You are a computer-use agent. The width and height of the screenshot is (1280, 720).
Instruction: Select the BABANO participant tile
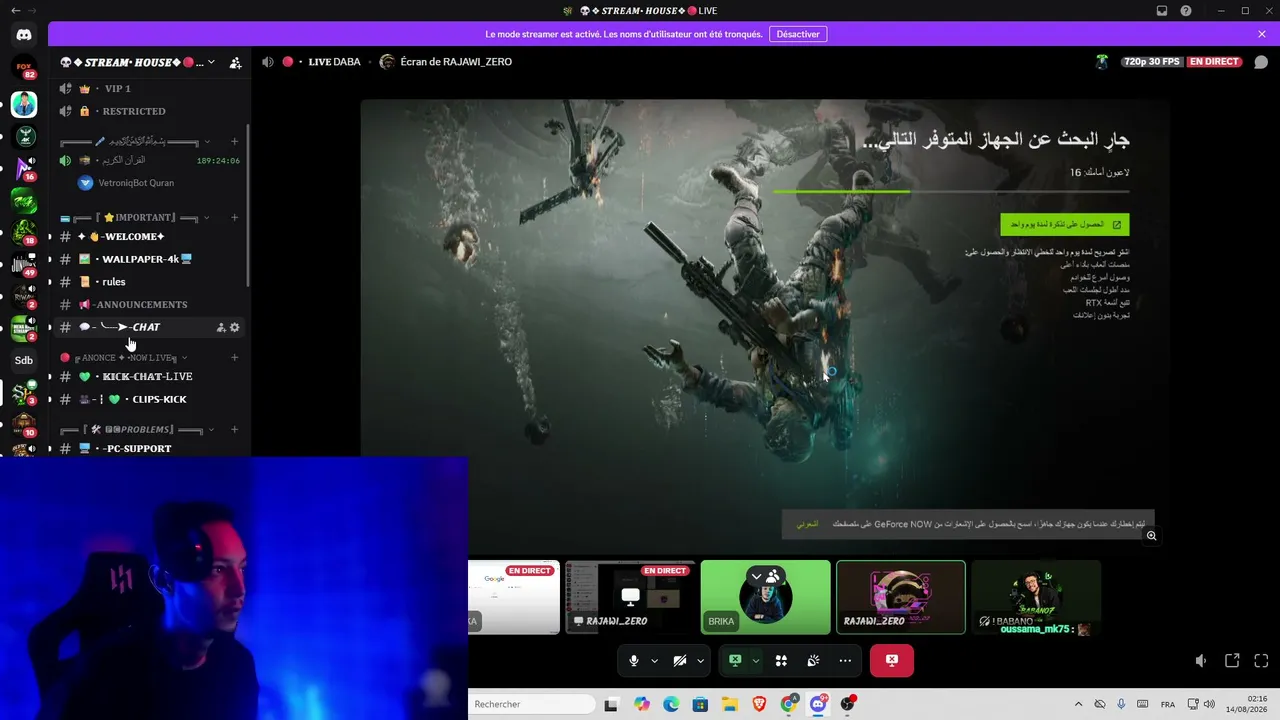tap(1036, 597)
